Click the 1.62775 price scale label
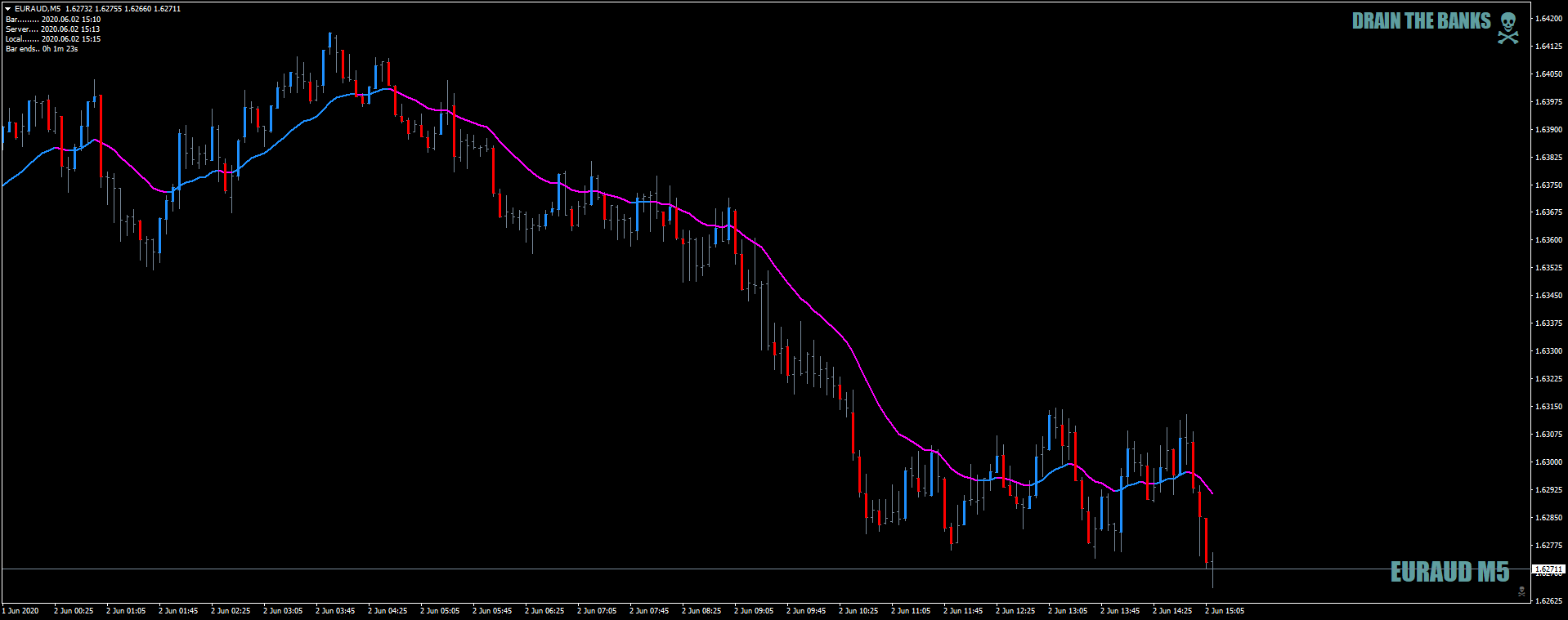The width and height of the screenshot is (1568, 620). [1548, 545]
